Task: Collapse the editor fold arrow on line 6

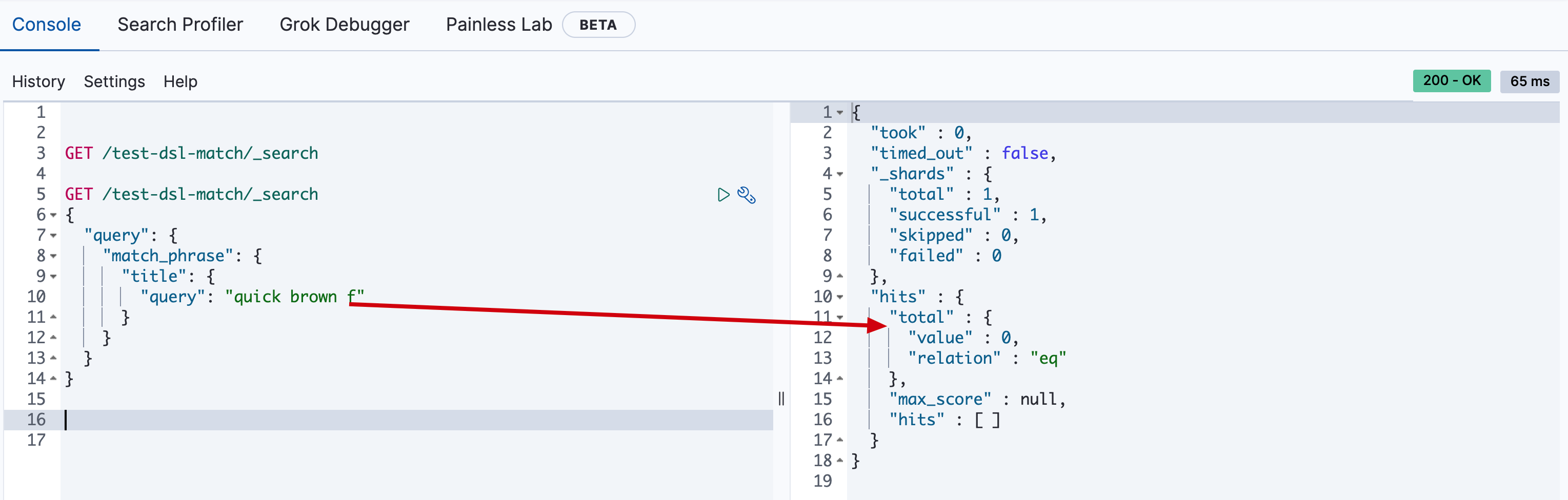Action: click(x=53, y=215)
